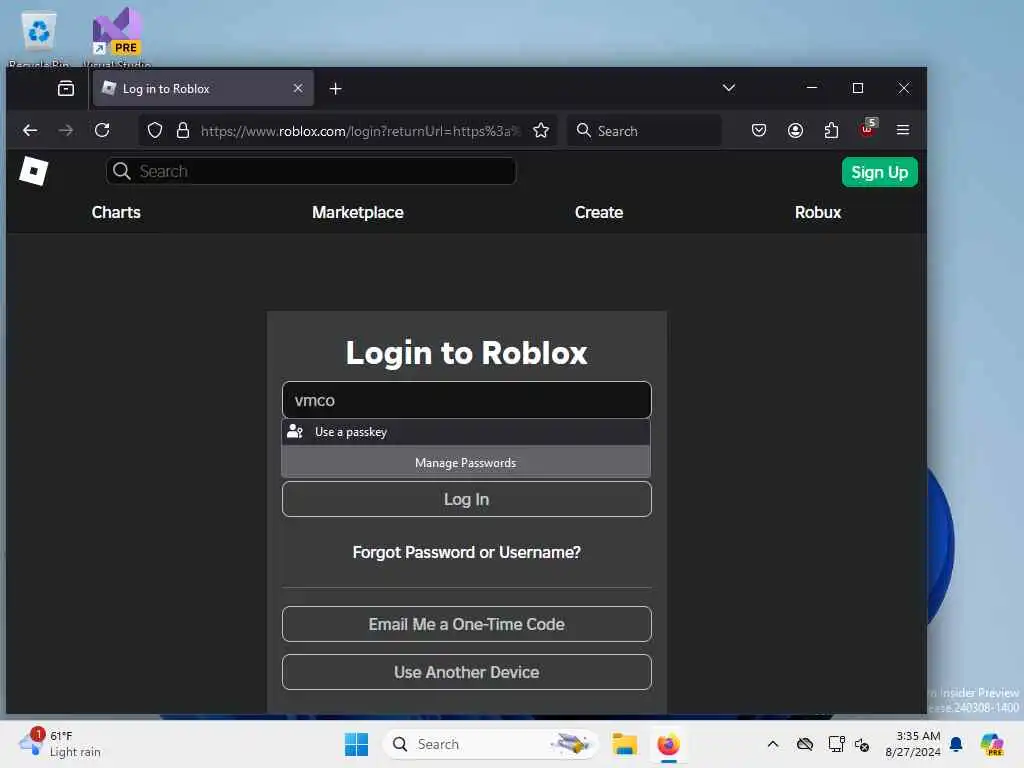
Task: Click the uBlock Origin extension icon
Action: 867,129
